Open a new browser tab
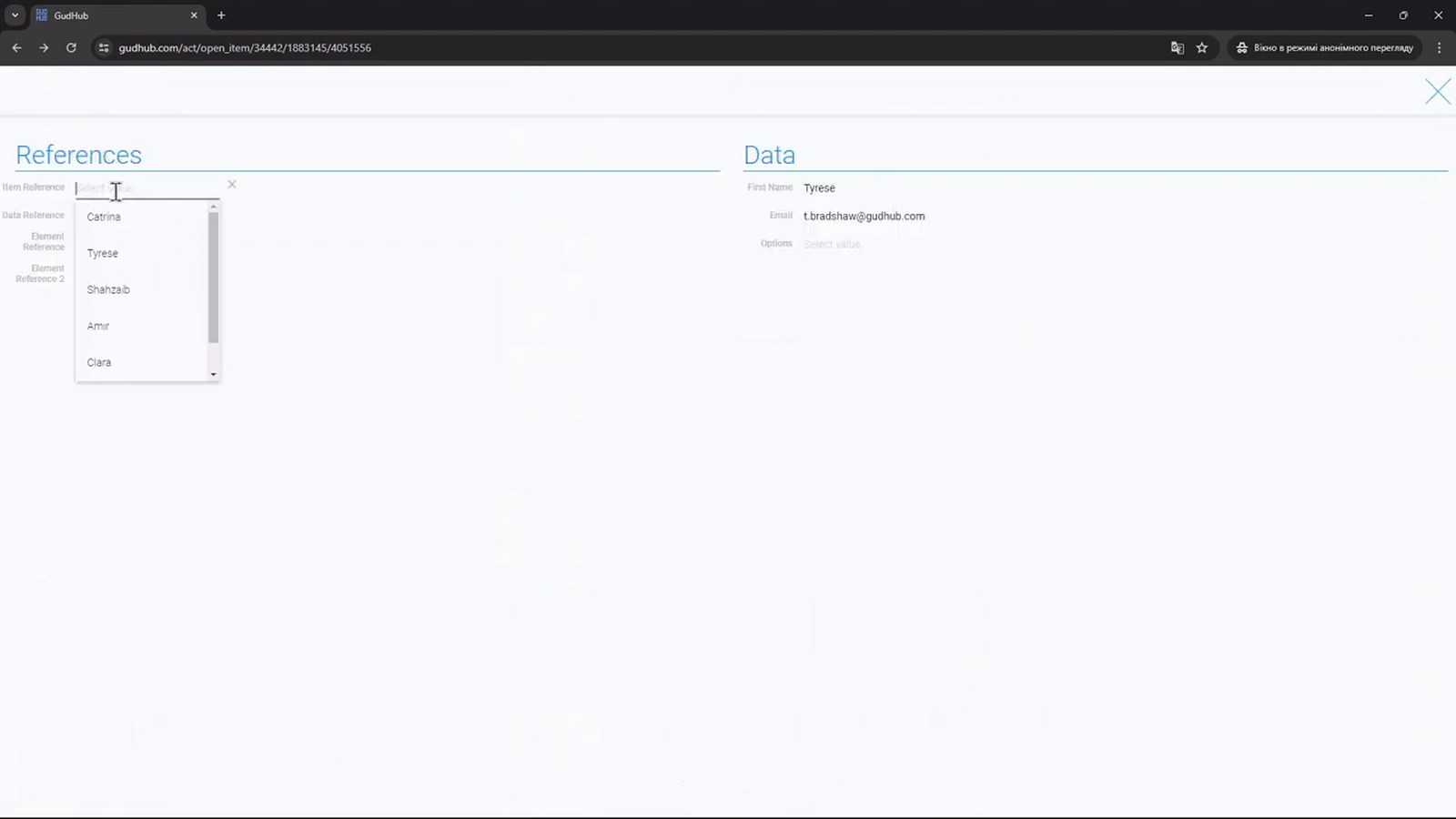Image resolution: width=1456 pixels, height=819 pixels. [x=221, y=15]
